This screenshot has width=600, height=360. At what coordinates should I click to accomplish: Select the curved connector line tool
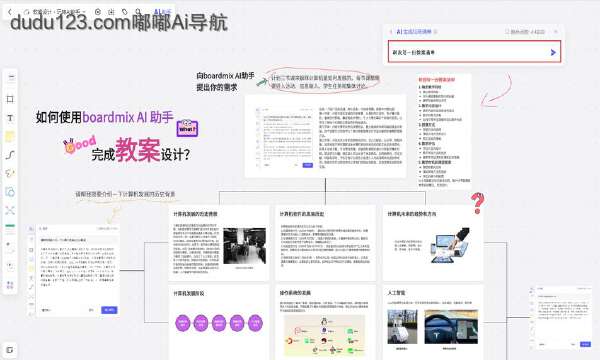pos(10,155)
